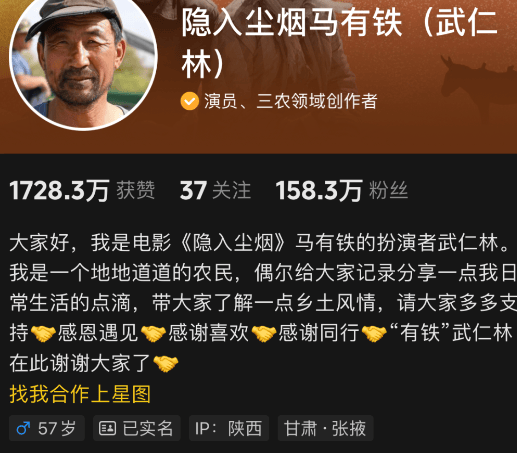Image resolution: width=517 pixels, height=453 pixels.
Task: Tap the blue male gender icon
Action: coord(23,428)
